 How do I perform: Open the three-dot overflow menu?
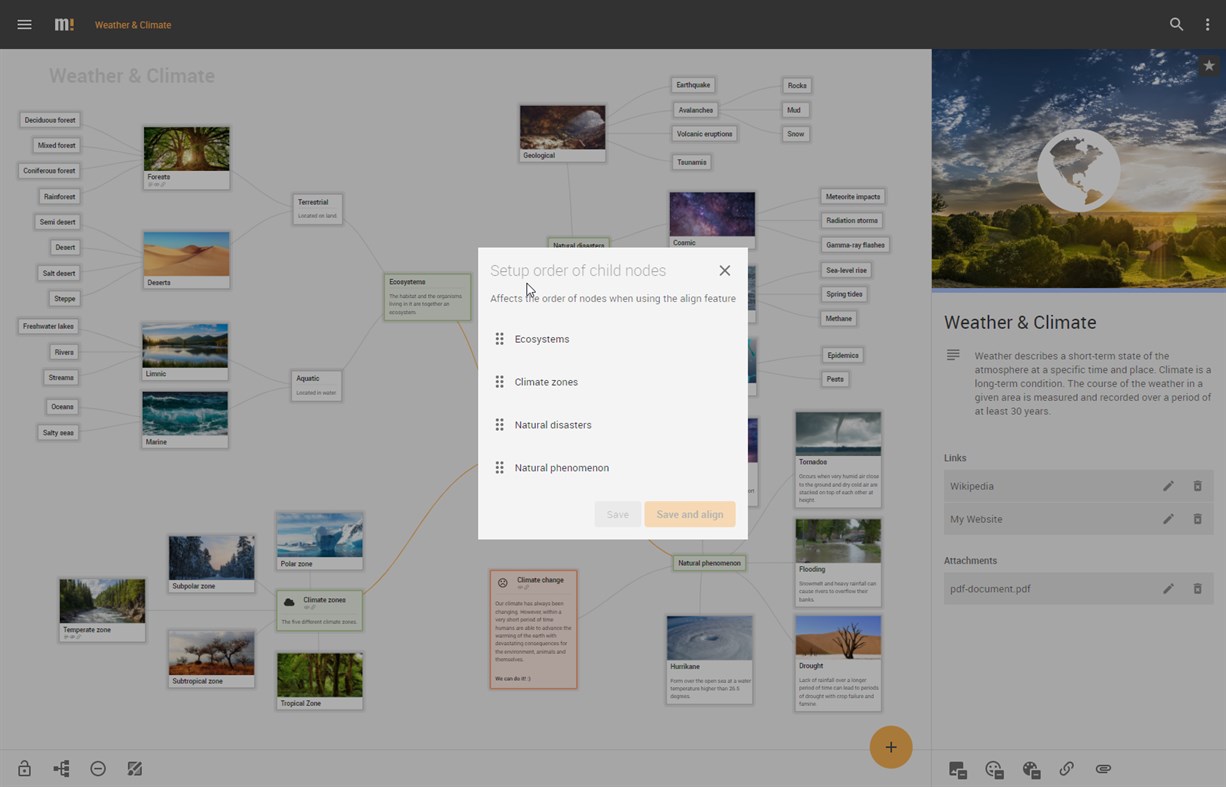1208,24
